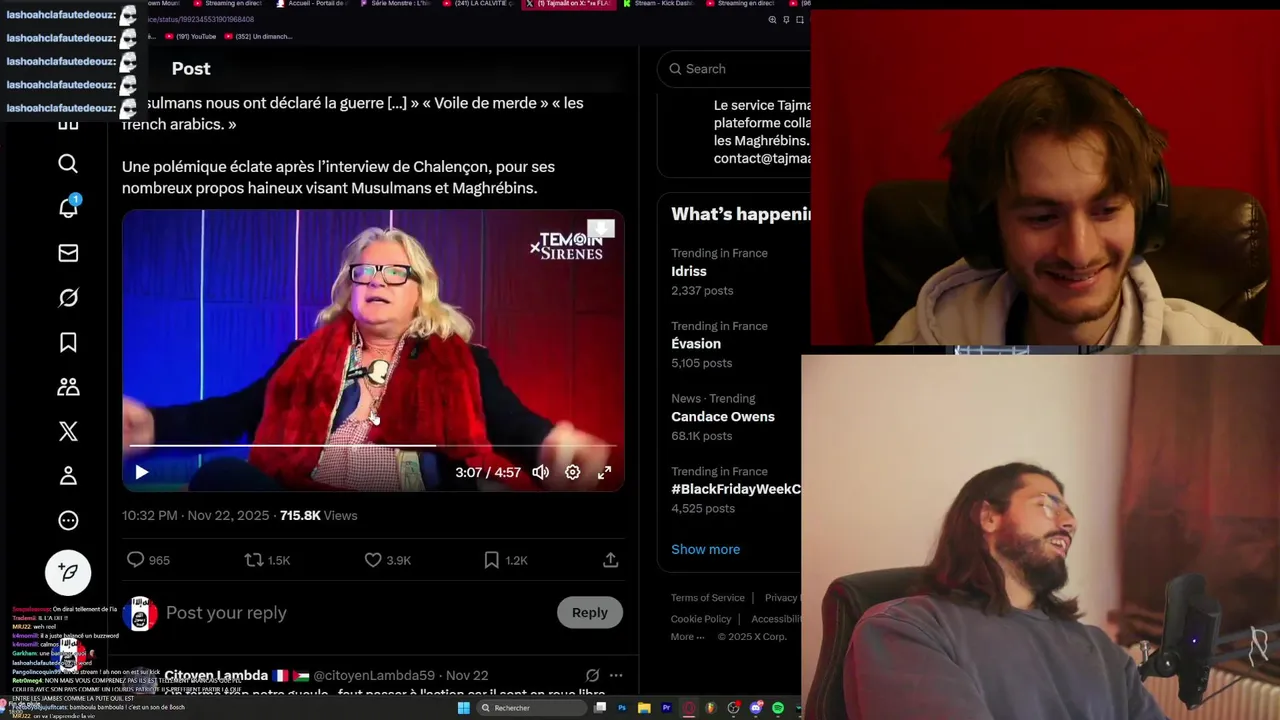This screenshot has height=720, width=1280.
Task: Switch to the Série Monstre tab
Action: (x=397, y=4)
